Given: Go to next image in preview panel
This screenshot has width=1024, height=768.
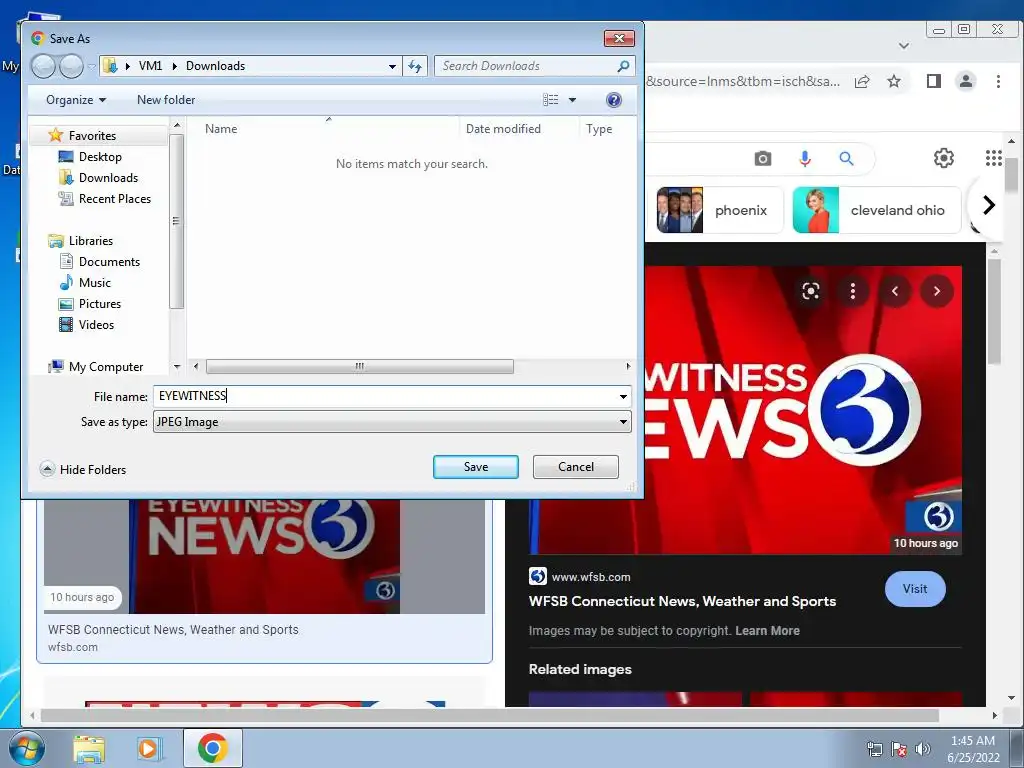Looking at the screenshot, I should pos(937,291).
